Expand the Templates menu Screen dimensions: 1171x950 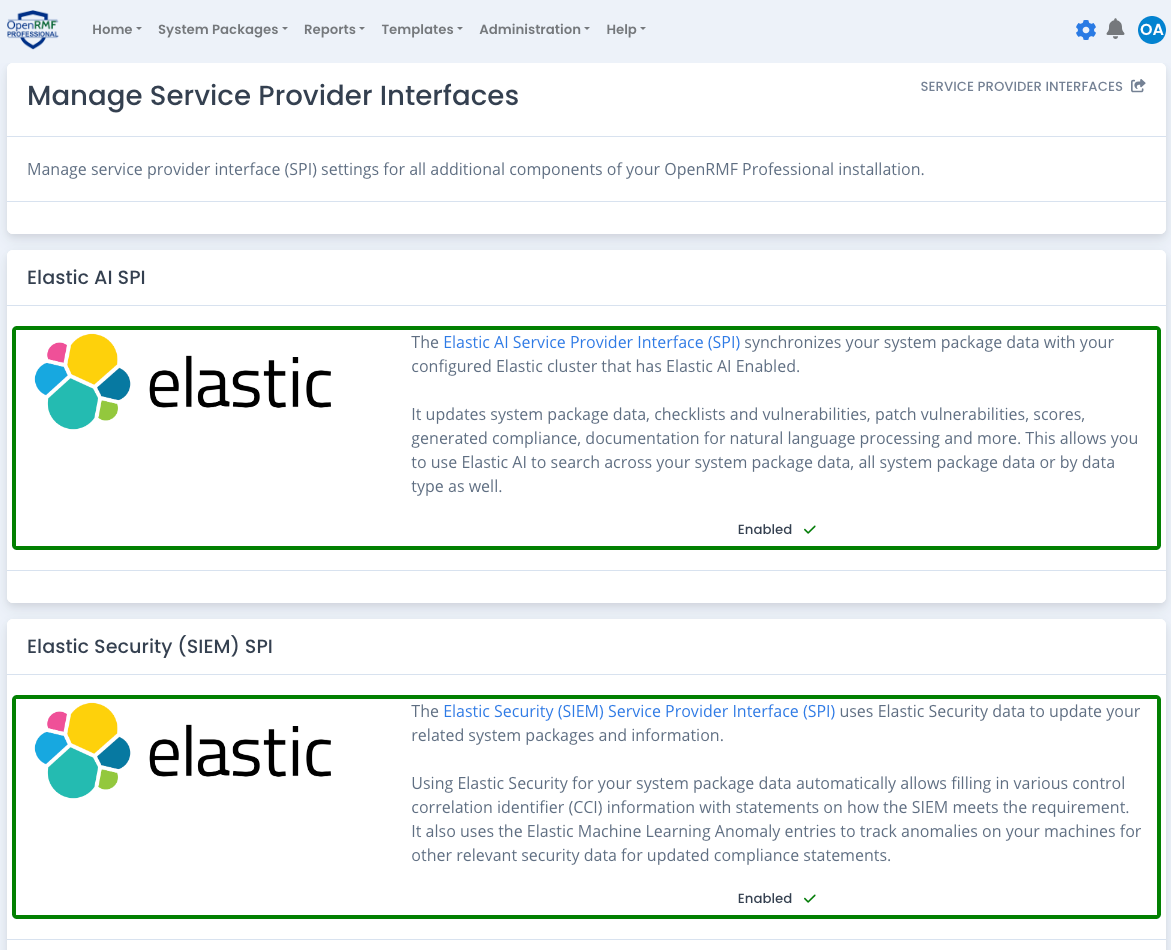click(x=422, y=29)
